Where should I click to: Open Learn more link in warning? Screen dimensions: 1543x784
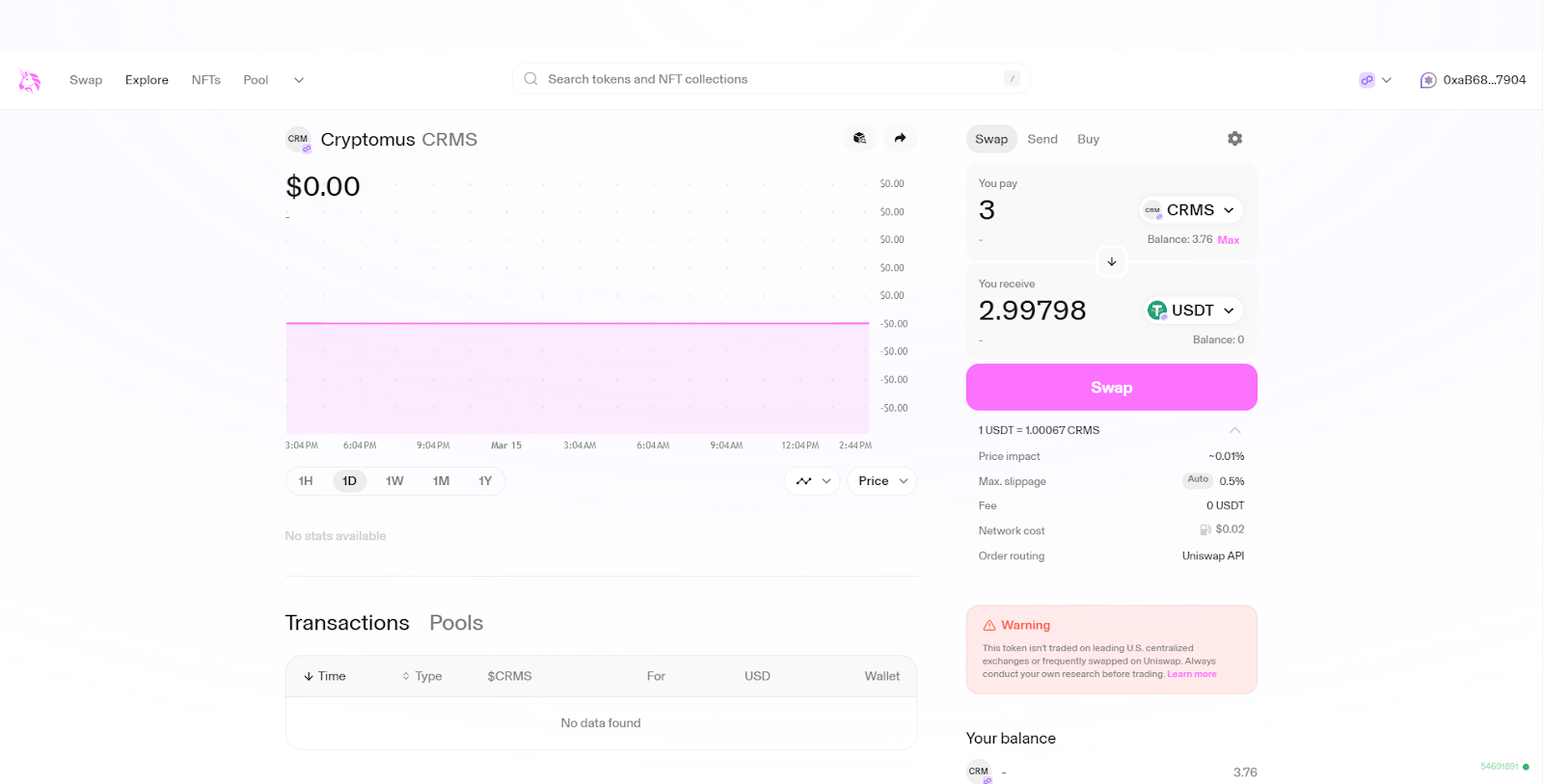[1192, 674]
